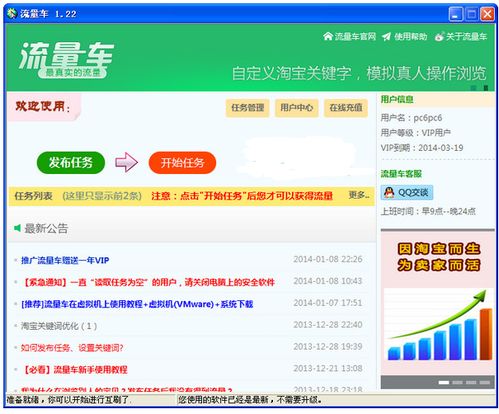Click the green speaker icon beside 最新公告
The image size is (499, 414).
[17, 228]
